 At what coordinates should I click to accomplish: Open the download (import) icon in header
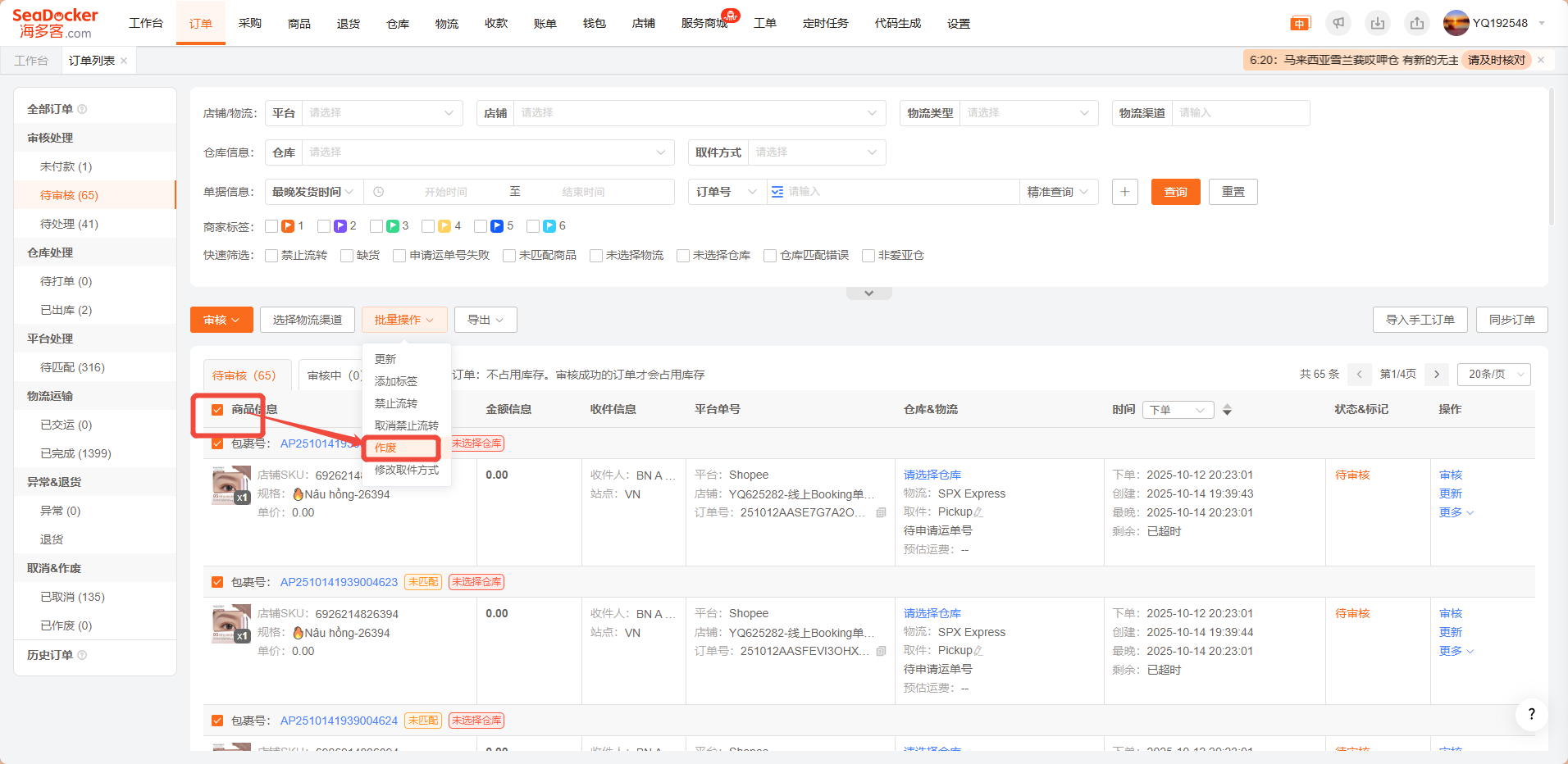point(1378,23)
